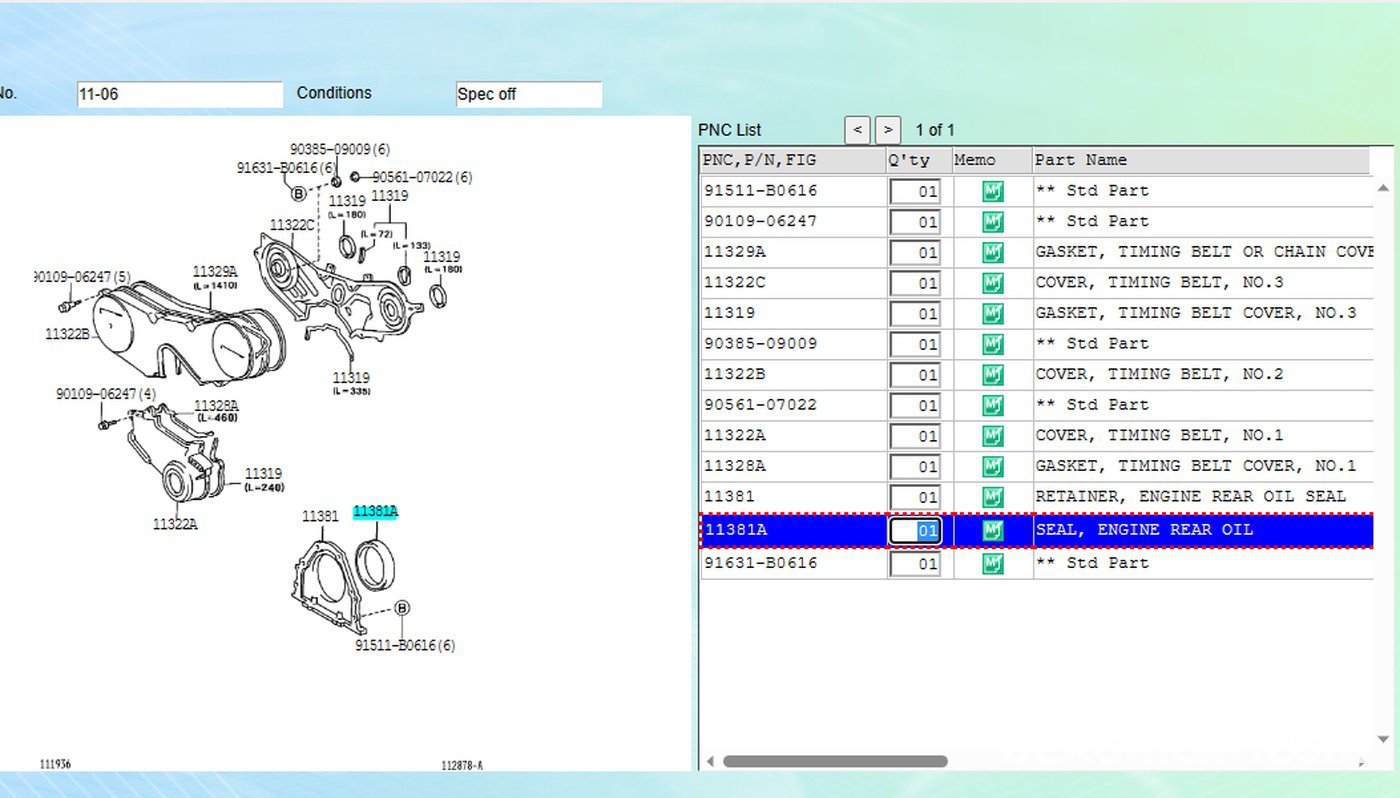The width and height of the screenshot is (1400, 798).
Task: Click the list's scroll-down arrow
Action: [x=1384, y=740]
